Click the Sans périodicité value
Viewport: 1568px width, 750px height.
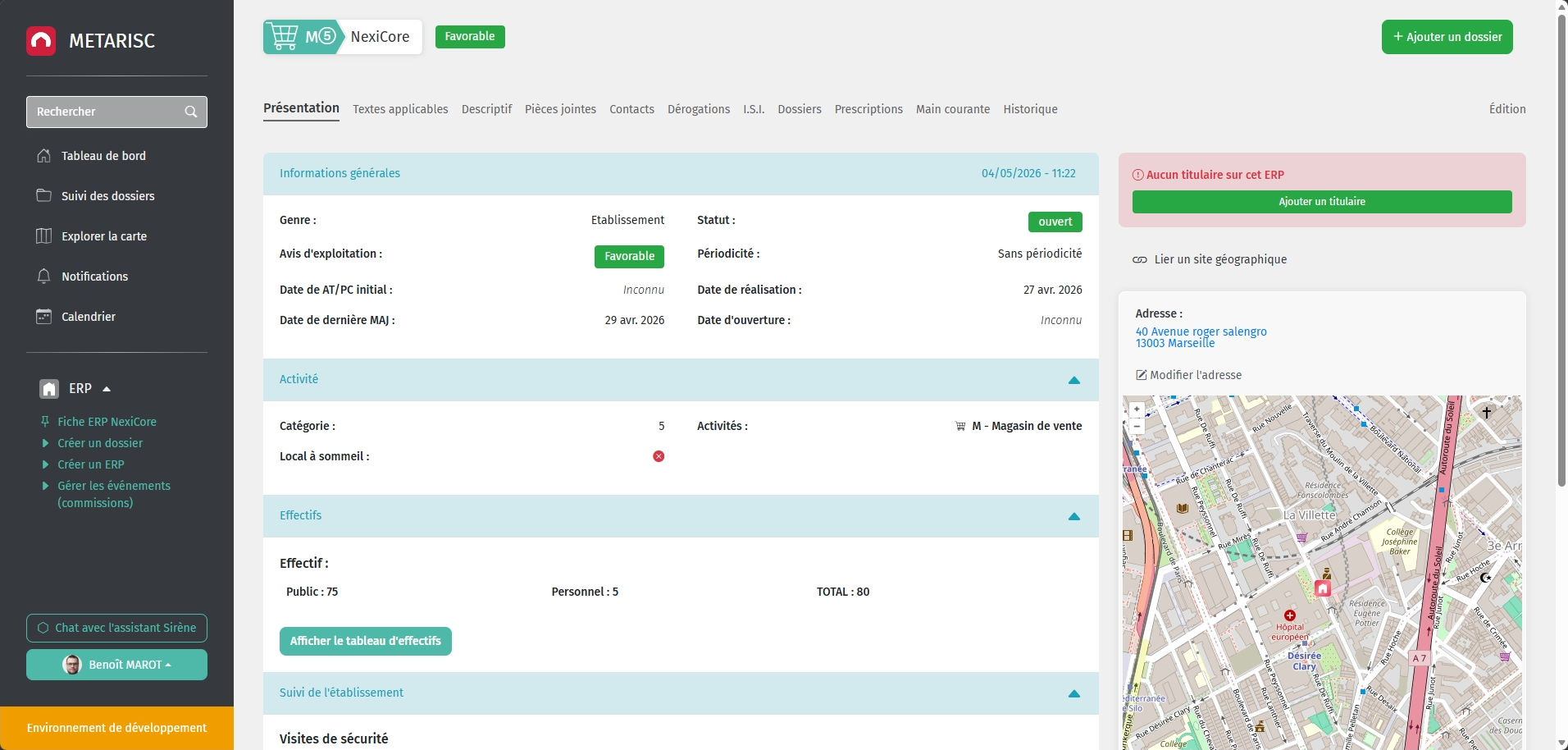[1040, 254]
